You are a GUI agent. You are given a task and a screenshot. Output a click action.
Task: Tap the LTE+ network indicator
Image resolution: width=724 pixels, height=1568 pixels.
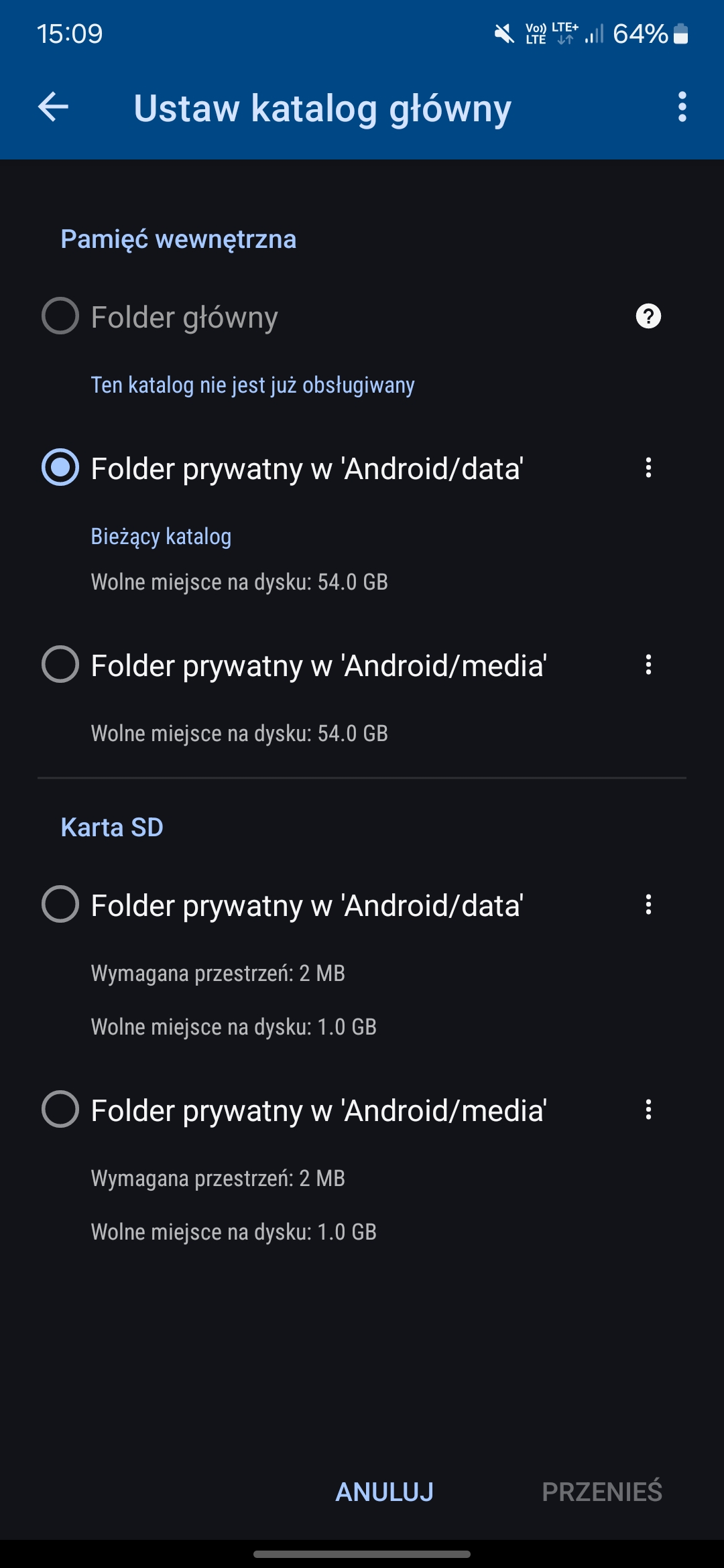[x=565, y=33]
